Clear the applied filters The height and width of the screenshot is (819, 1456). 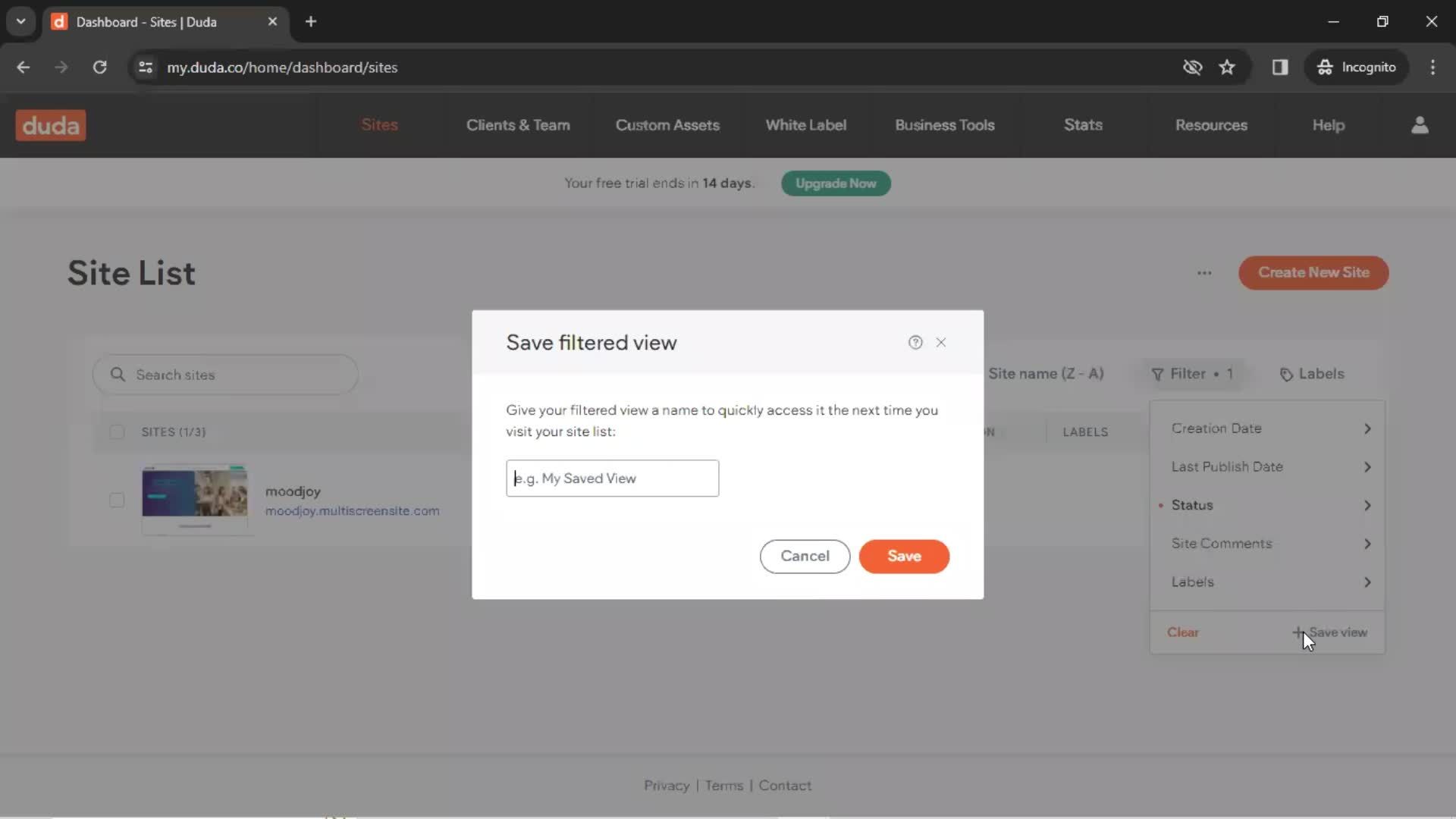coord(1182,632)
